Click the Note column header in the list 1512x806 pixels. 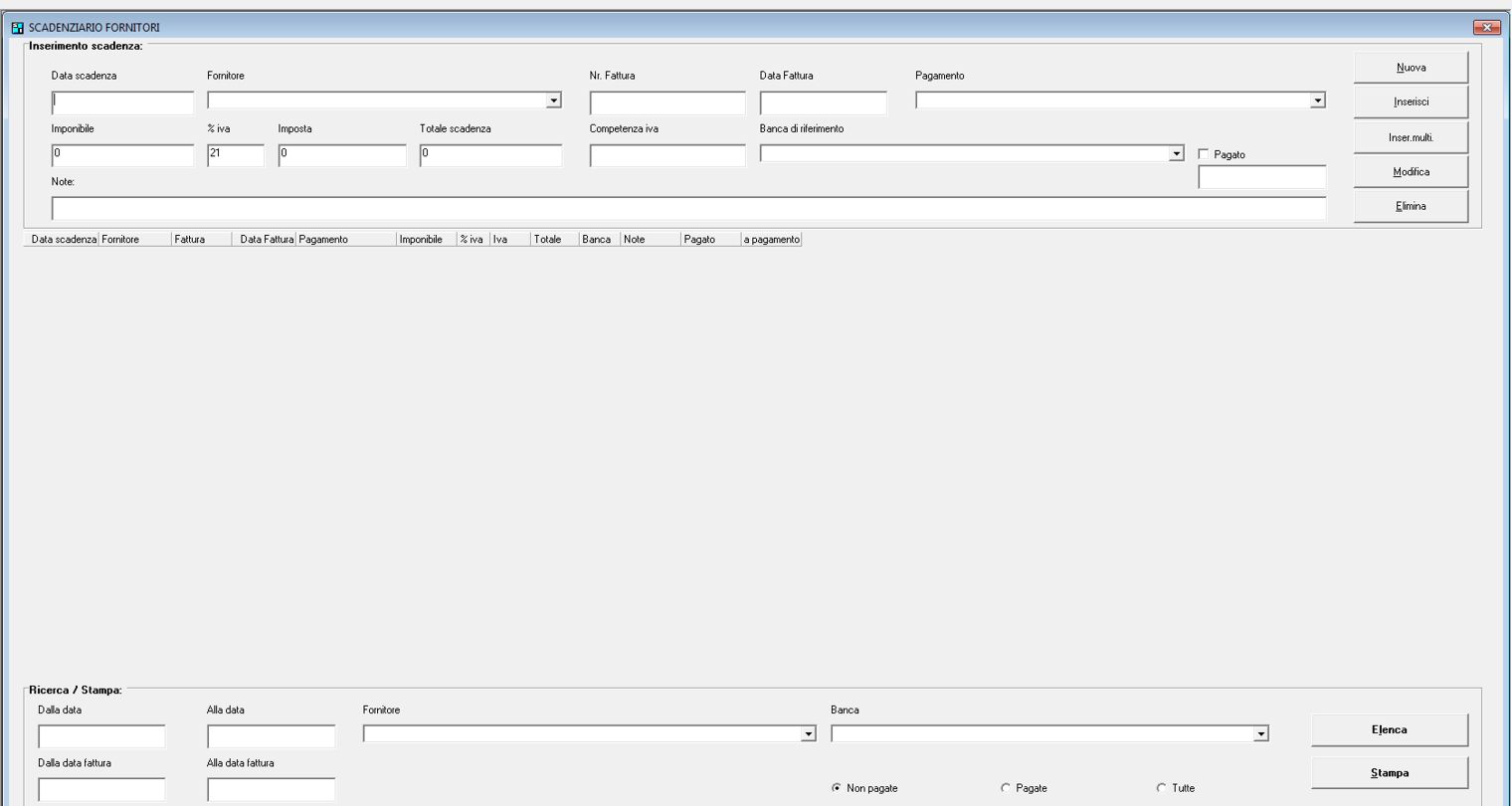651,240
